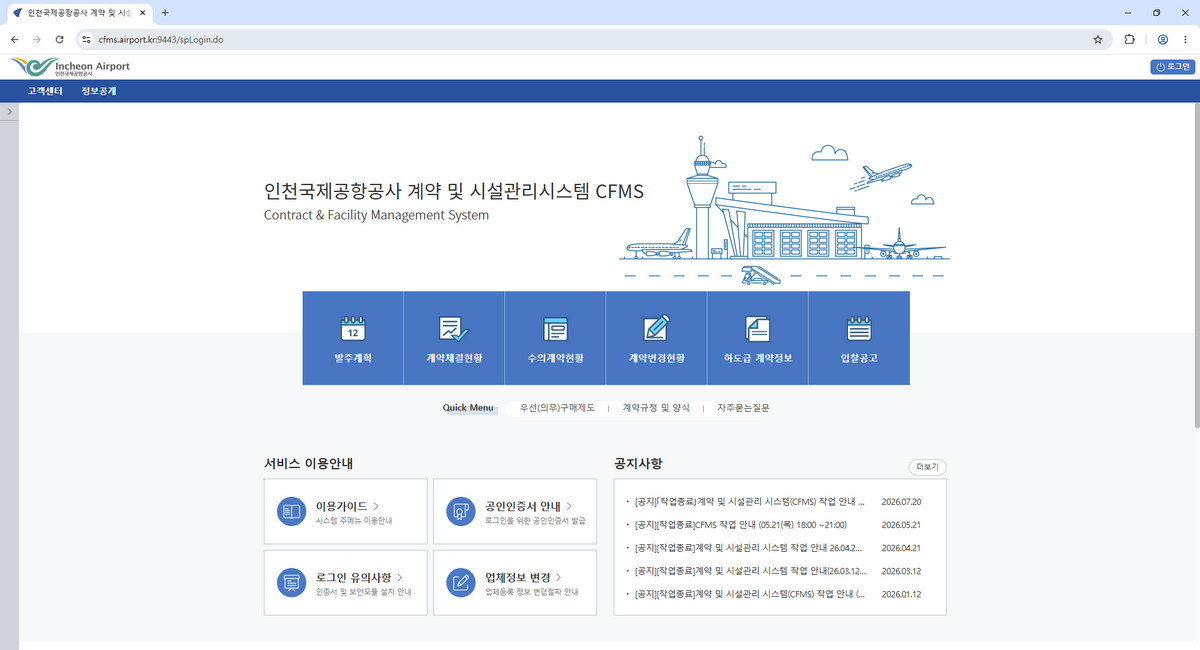Bookmark this page with the star icon
Screen dimensions: 1200x650
(1098, 39)
